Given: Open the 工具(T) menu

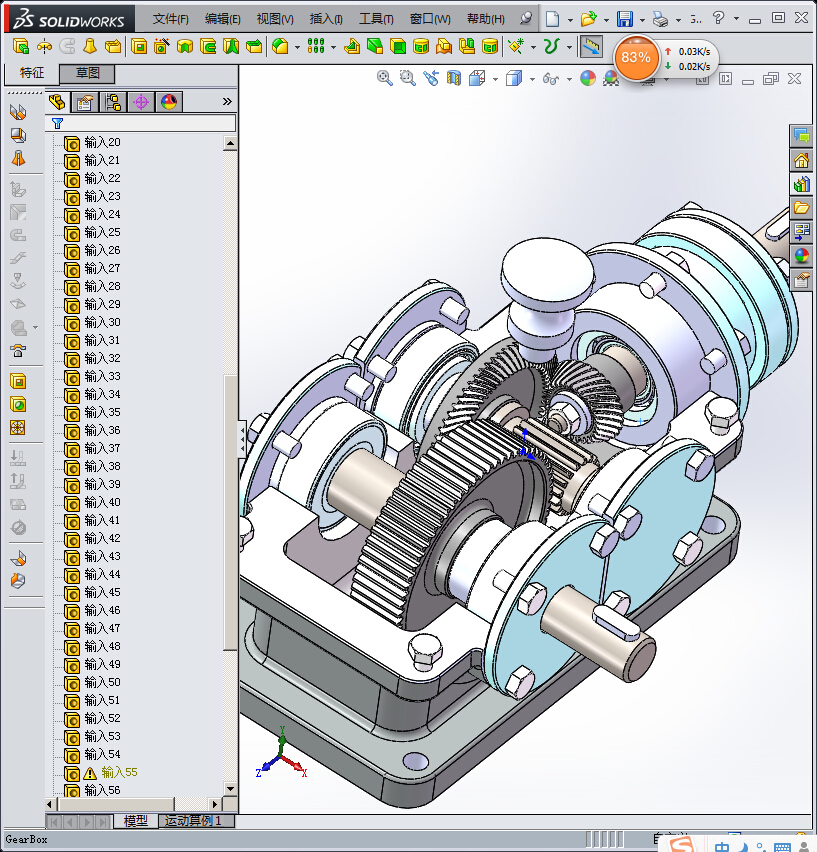Looking at the screenshot, I should [376, 19].
